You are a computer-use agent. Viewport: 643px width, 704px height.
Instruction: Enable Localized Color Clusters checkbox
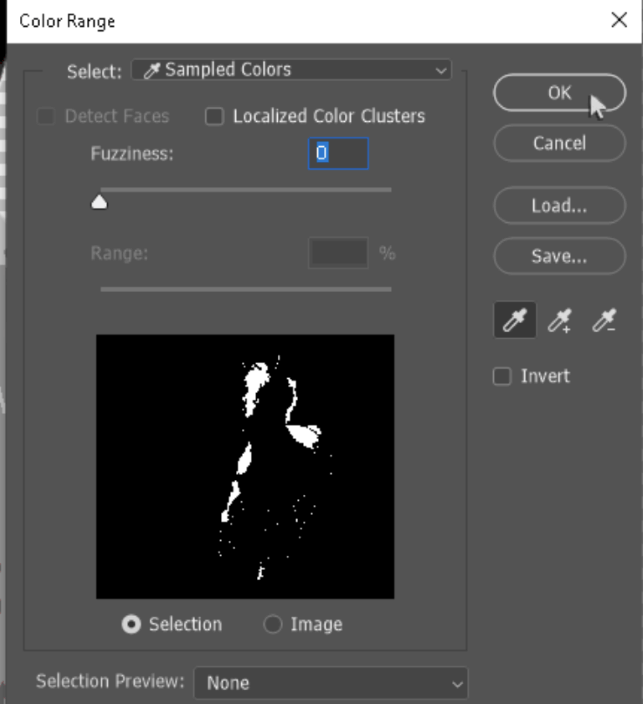[214, 117]
